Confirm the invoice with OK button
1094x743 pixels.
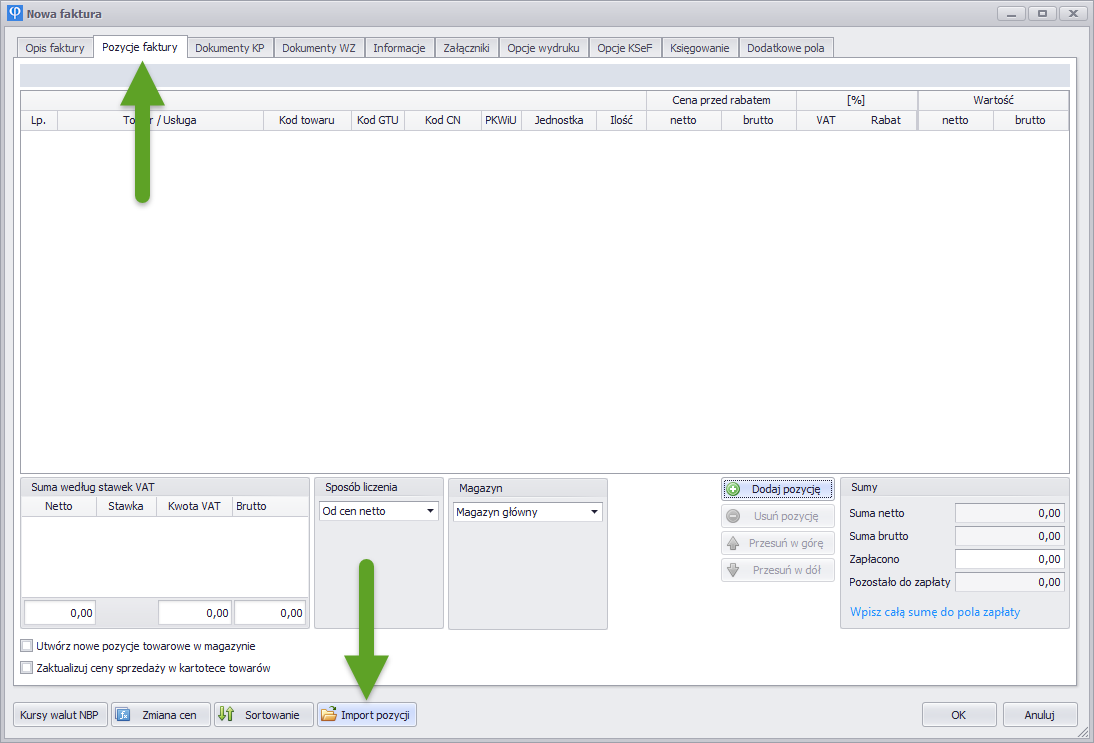[x=958, y=715]
